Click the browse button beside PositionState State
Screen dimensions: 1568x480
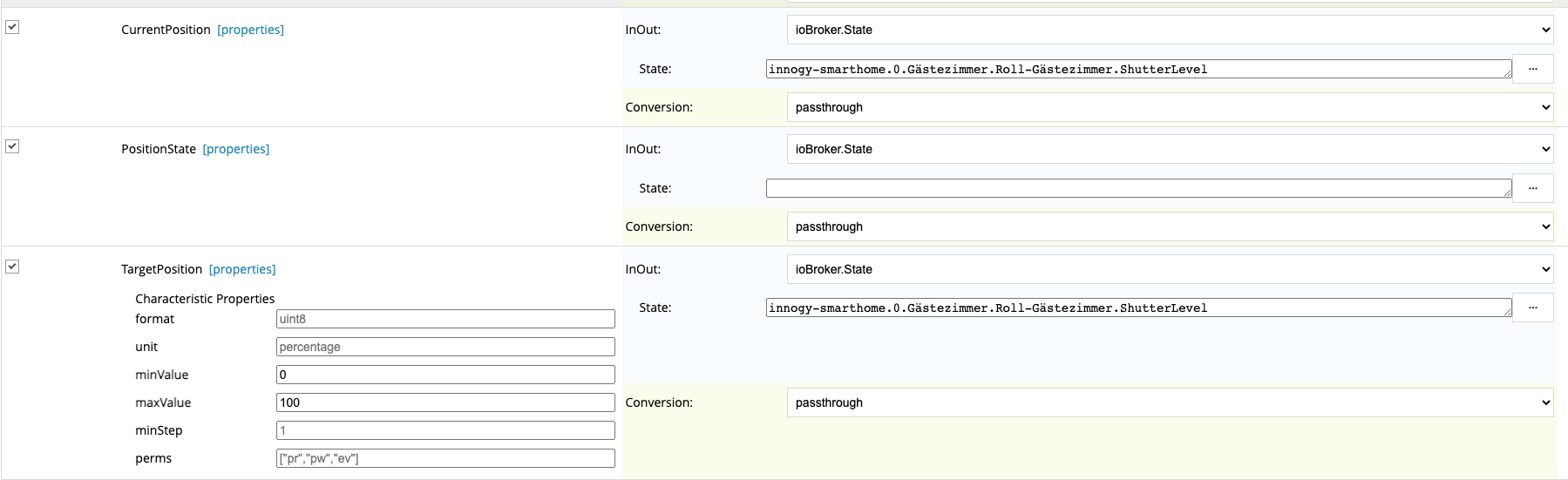(x=1532, y=188)
